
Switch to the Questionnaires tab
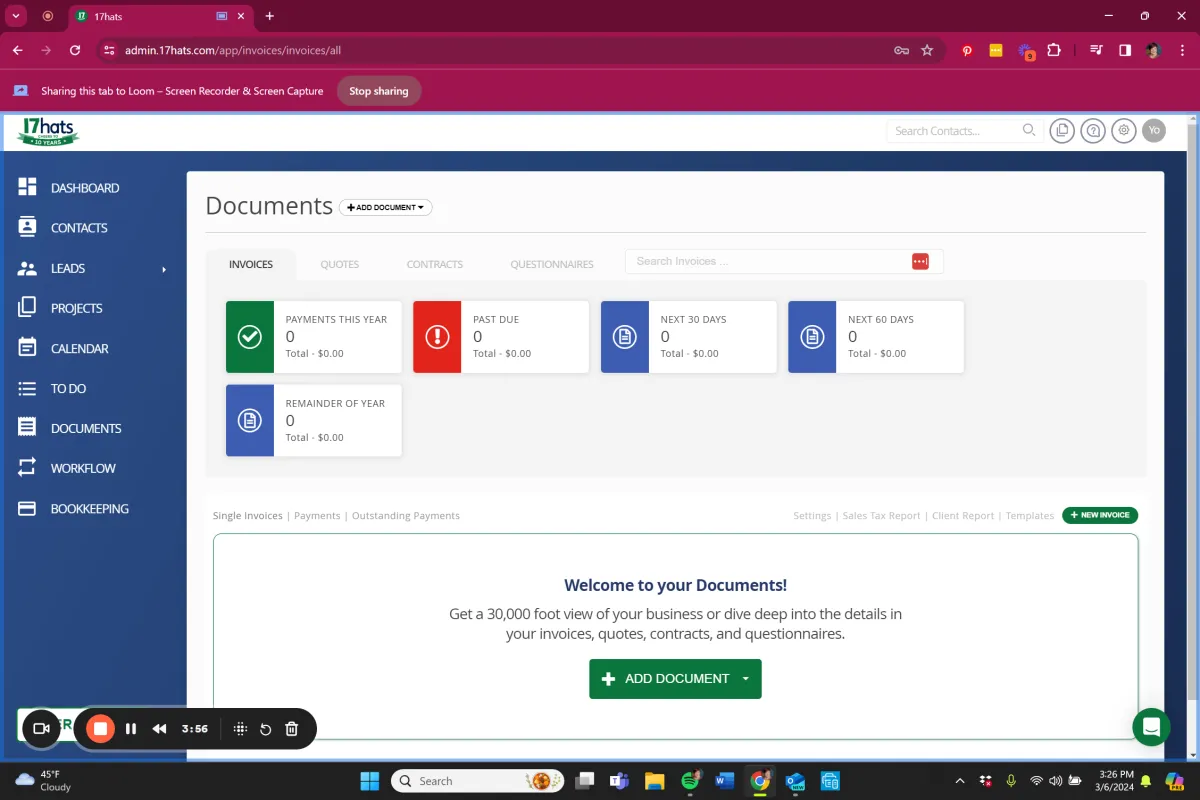[x=552, y=264]
